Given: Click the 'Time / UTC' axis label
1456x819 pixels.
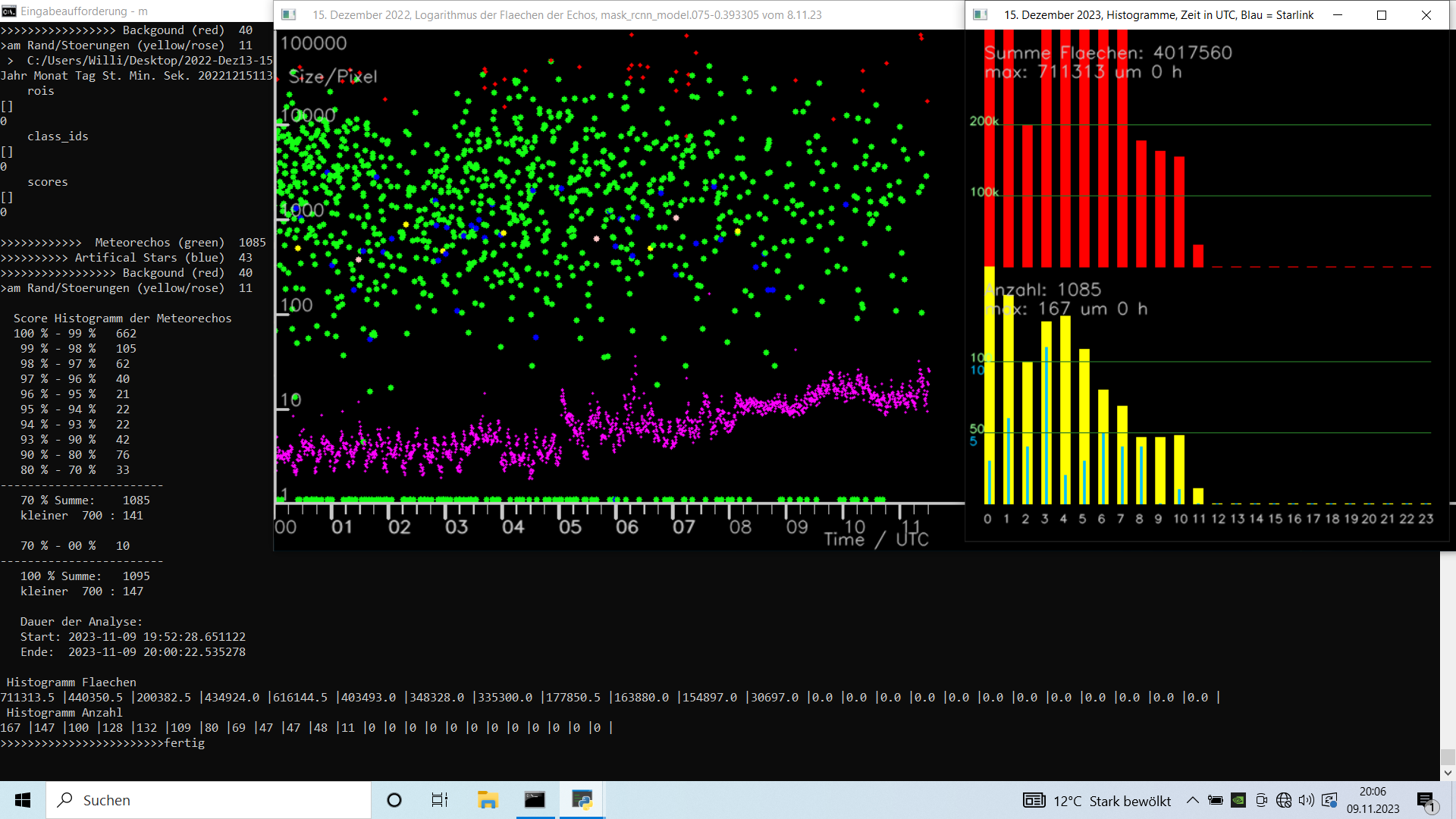Looking at the screenshot, I should (x=876, y=539).
